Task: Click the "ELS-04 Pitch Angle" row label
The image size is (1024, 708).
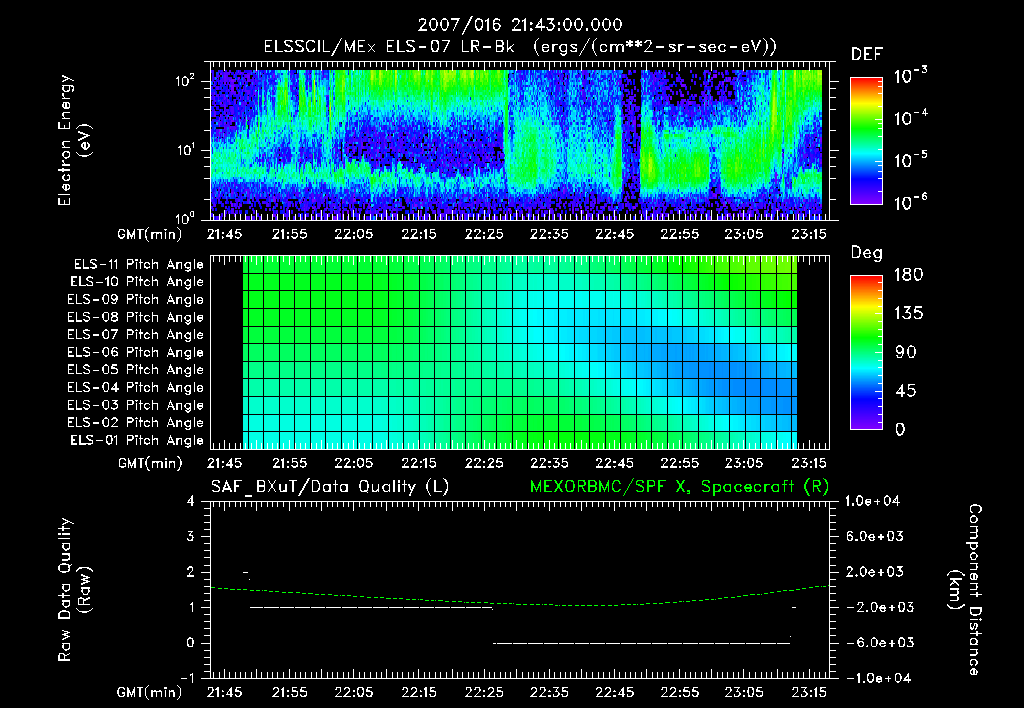Action: (x=135, y=387)
